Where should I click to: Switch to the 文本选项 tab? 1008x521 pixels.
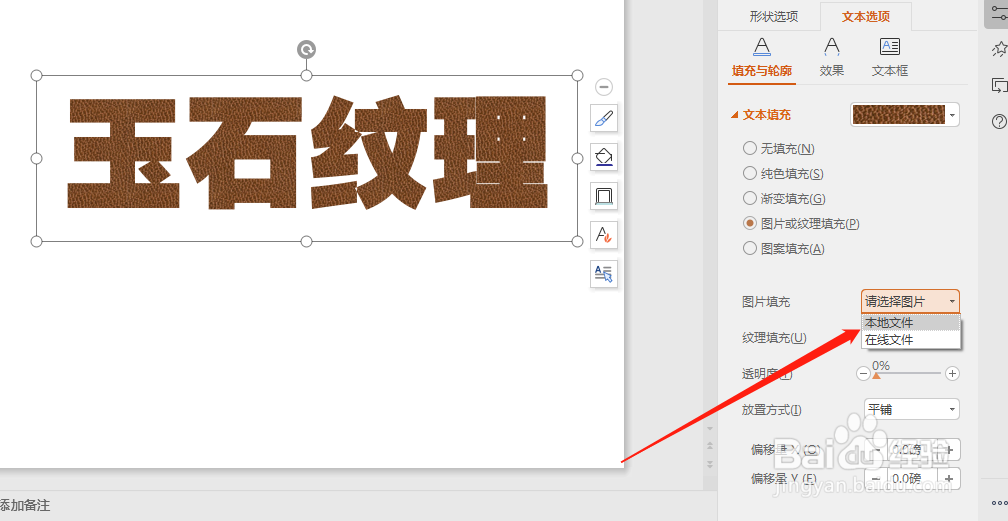pyautogui.click(x=866, y=17)
